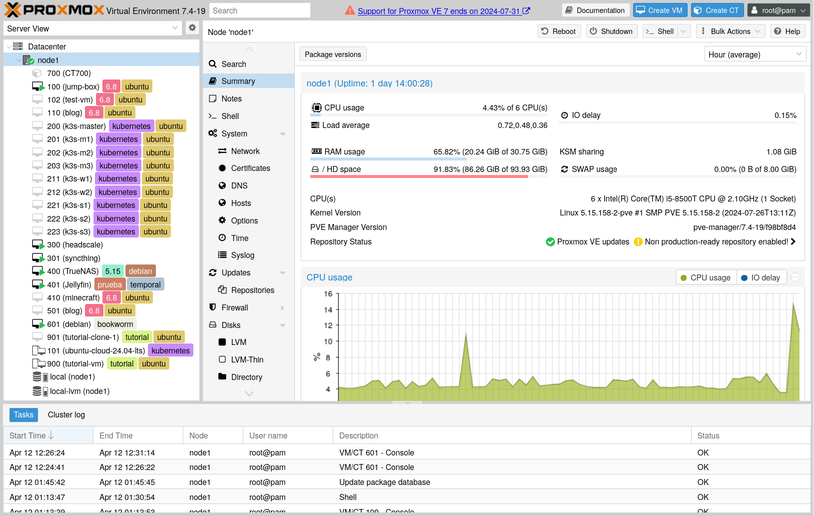Select the 700 (CT700) container icon
This screenshot has width=814, height=516.
[x=37, y=73]
